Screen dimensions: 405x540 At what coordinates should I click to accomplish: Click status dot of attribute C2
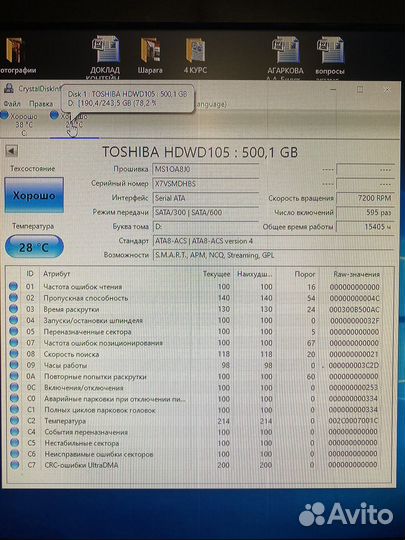tap(14, 420)
